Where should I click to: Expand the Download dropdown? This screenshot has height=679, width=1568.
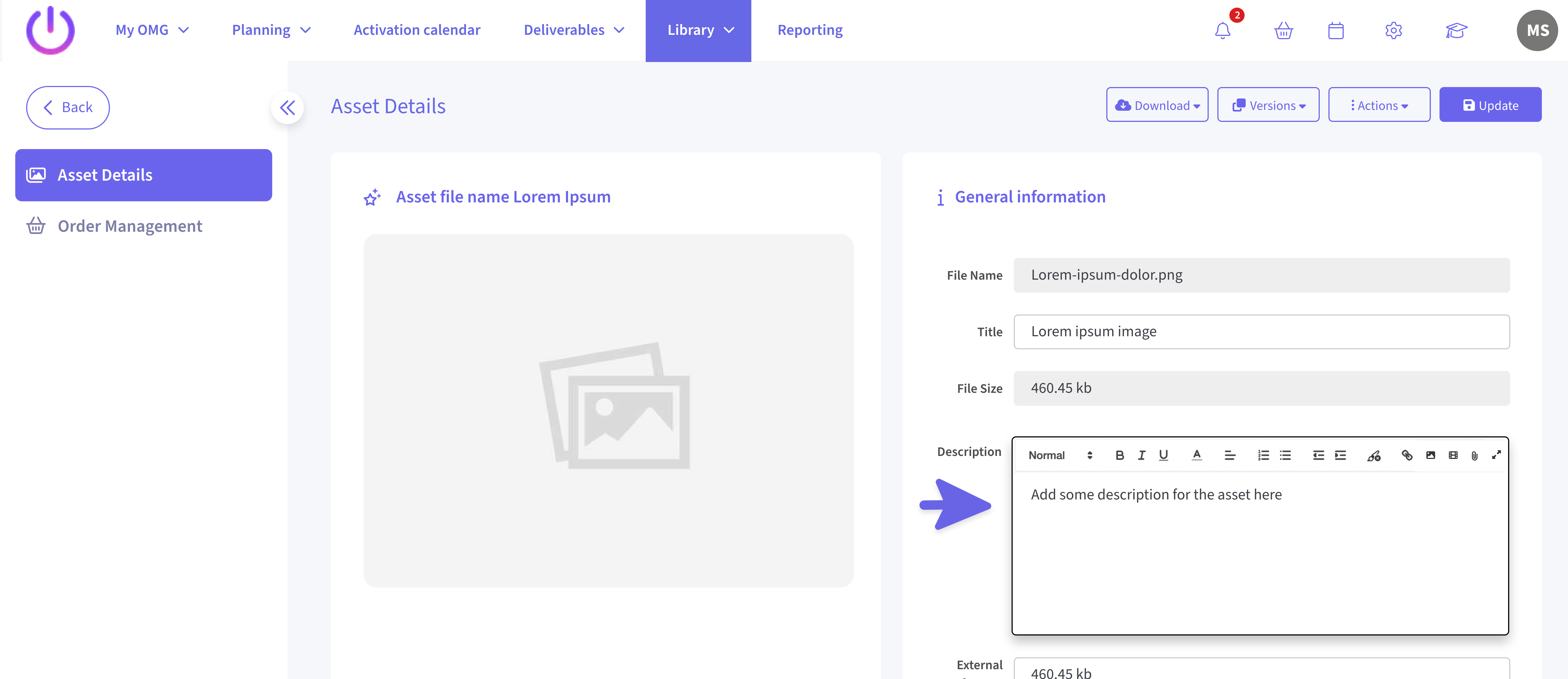1157,105
